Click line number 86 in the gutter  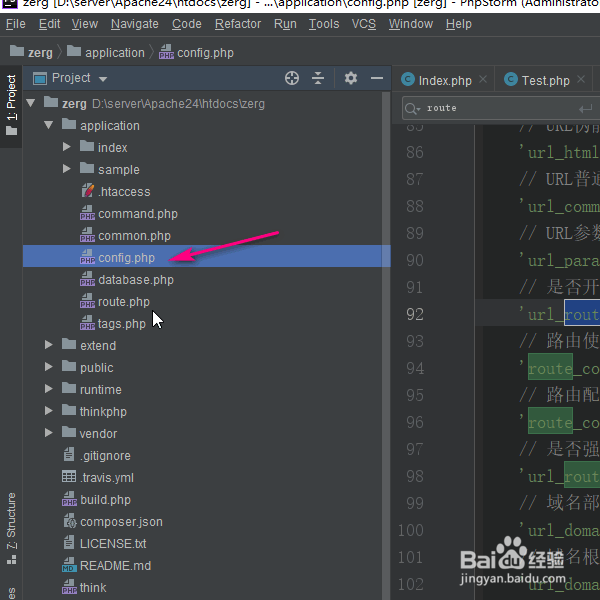[415, 153]
